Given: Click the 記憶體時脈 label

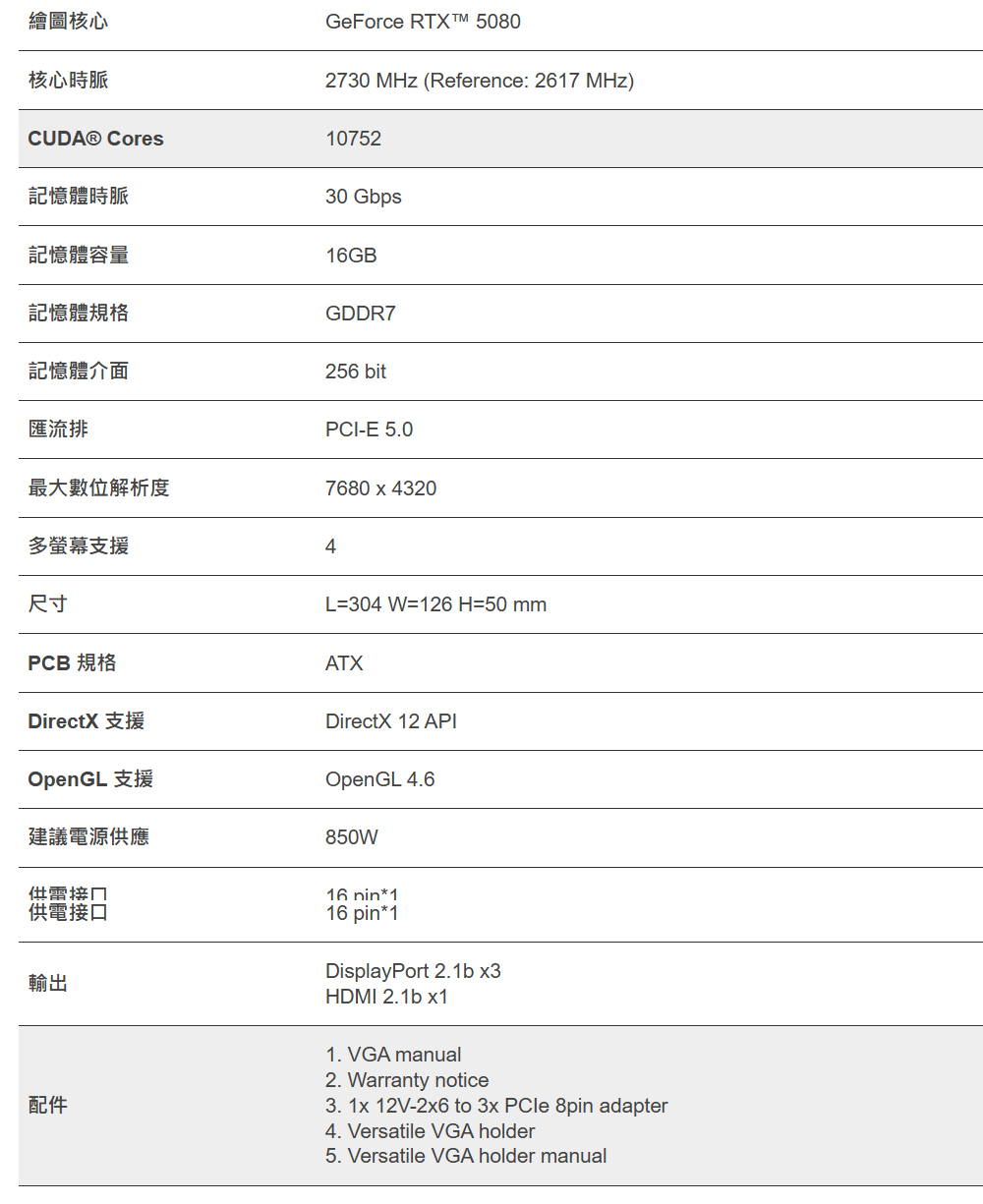Looking at the screenshot, I should pyautogui.click(x=78, y=197).
